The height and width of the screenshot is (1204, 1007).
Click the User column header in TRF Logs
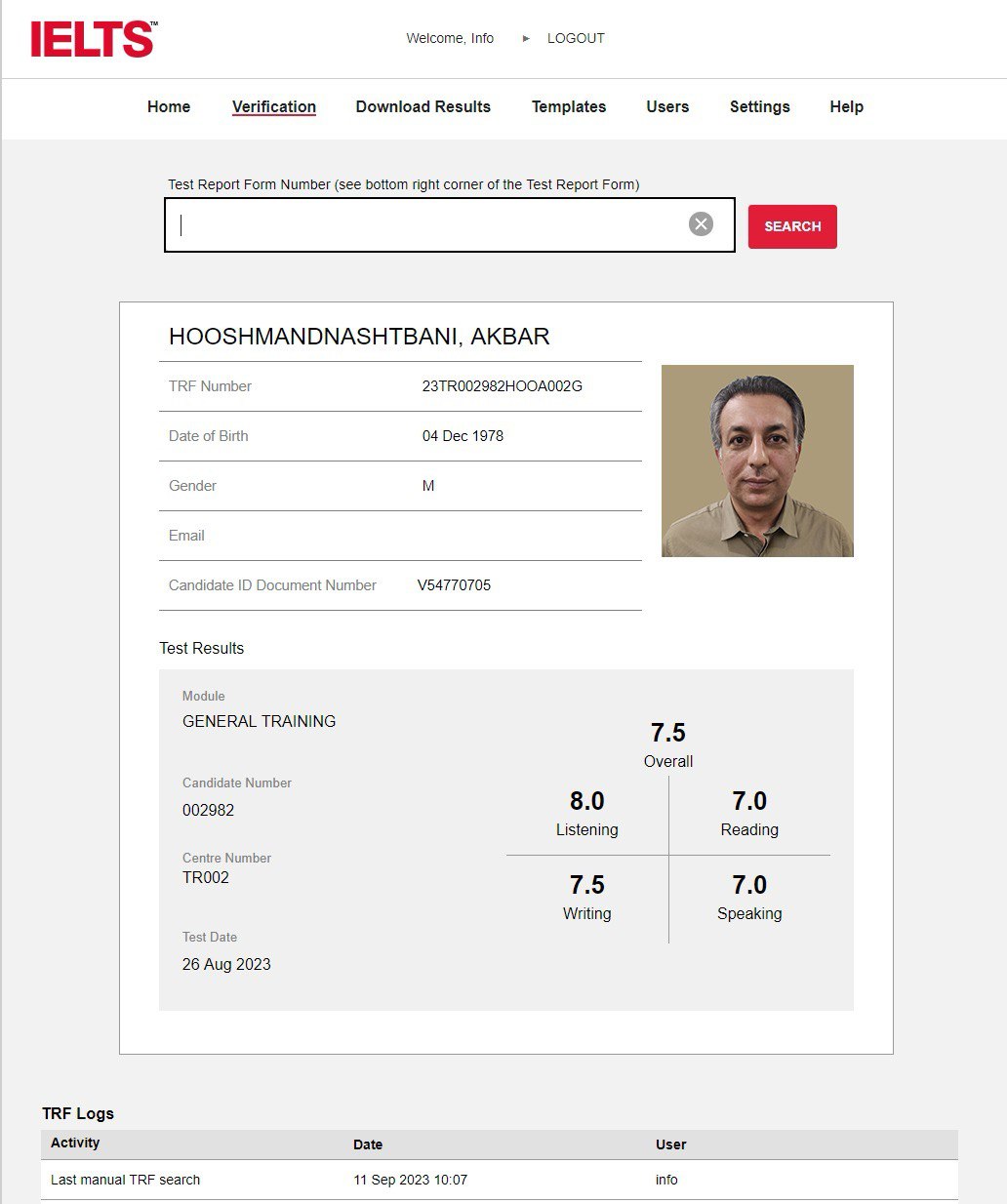tap(671, 1144)
